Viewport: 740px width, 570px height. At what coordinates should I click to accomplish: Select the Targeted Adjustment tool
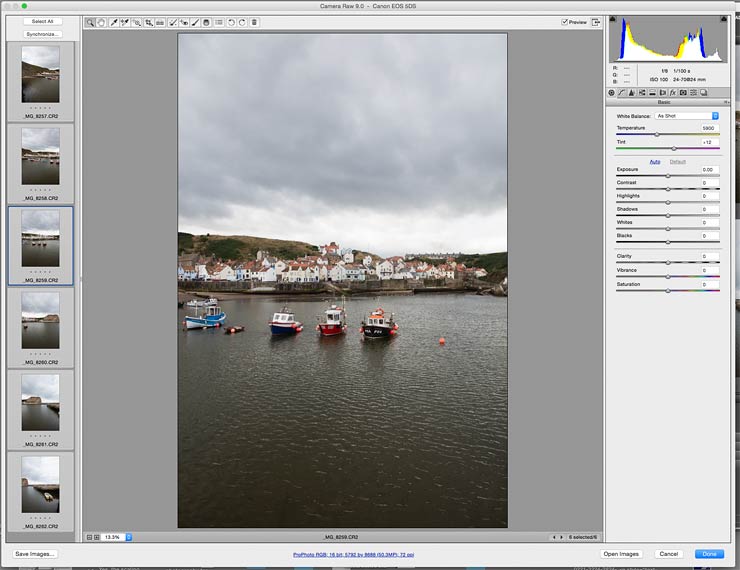click(x=136, y=22)
